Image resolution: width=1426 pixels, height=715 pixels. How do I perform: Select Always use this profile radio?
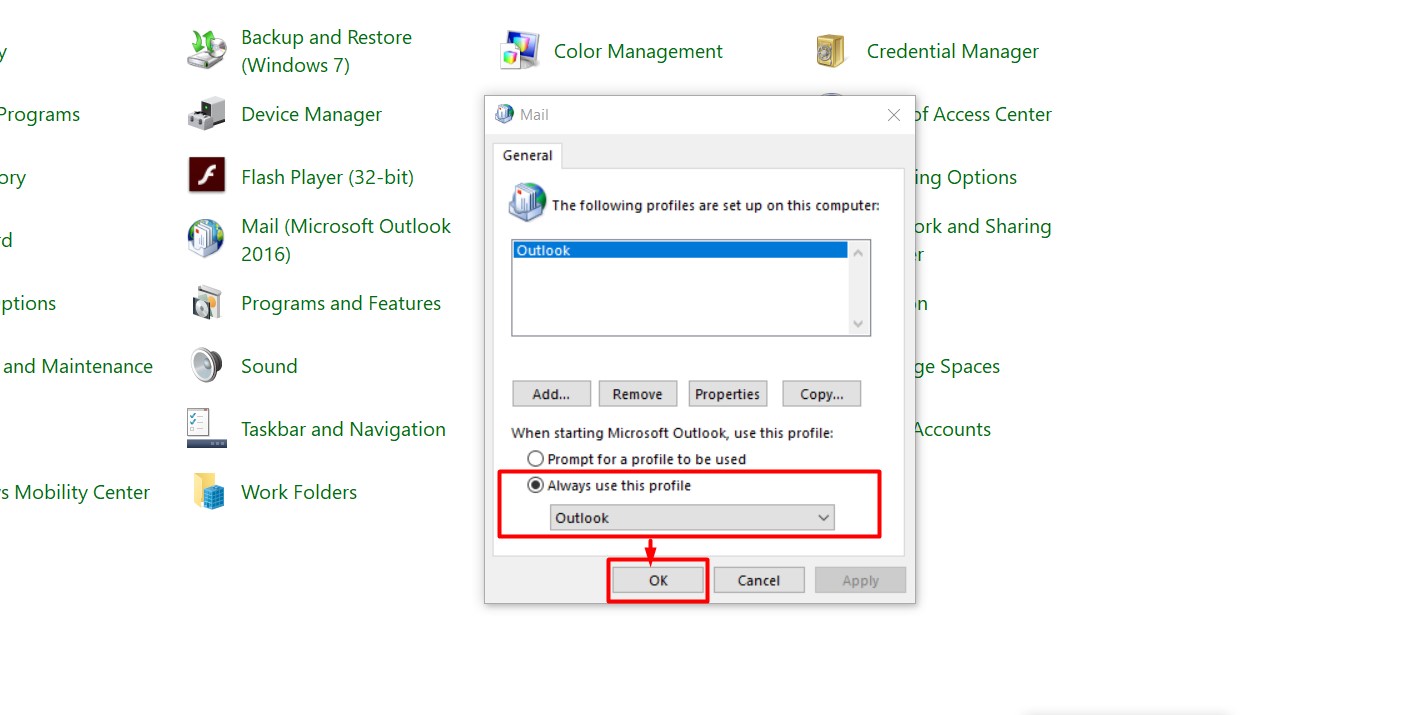tap(536, 485)
